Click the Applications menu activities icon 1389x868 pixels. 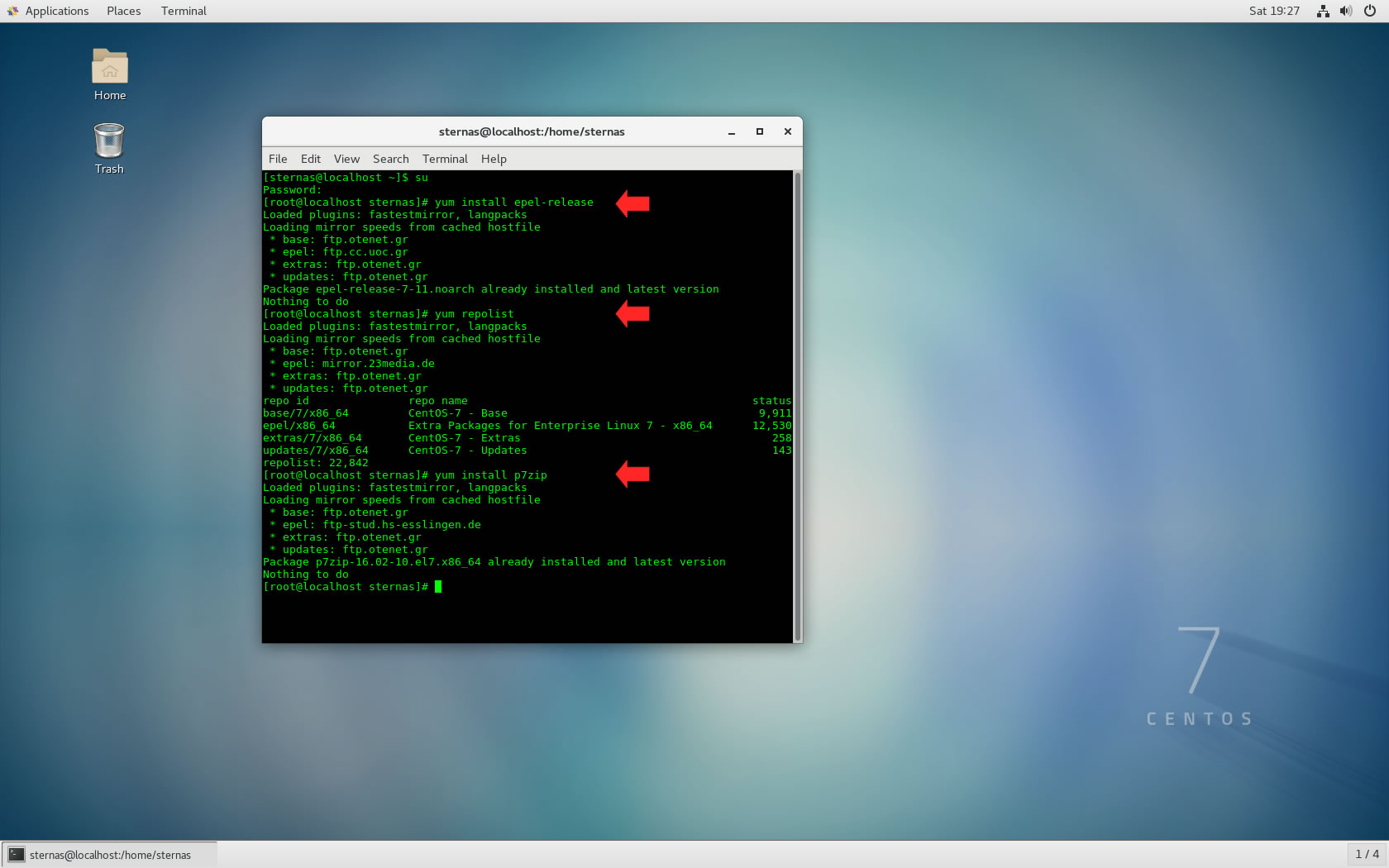[x=12, y=11]
